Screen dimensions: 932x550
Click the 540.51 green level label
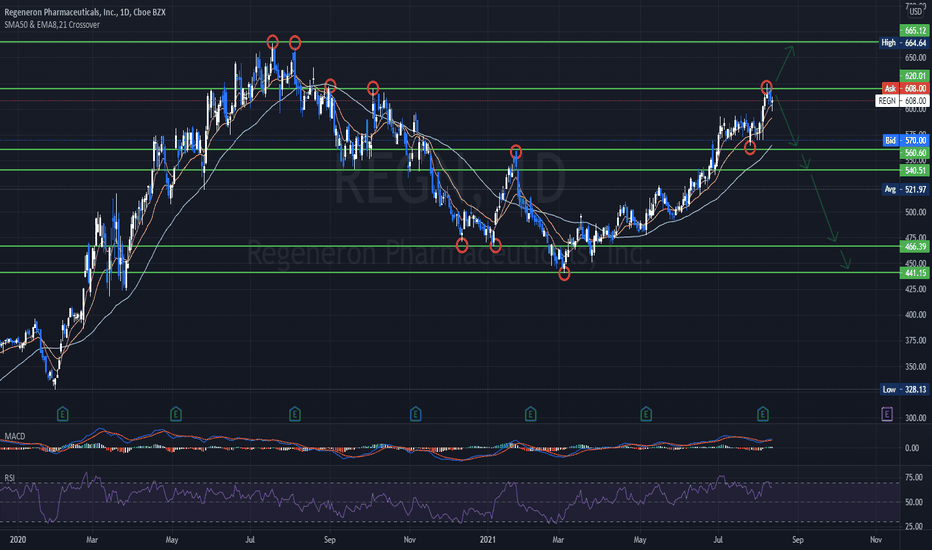914,171
